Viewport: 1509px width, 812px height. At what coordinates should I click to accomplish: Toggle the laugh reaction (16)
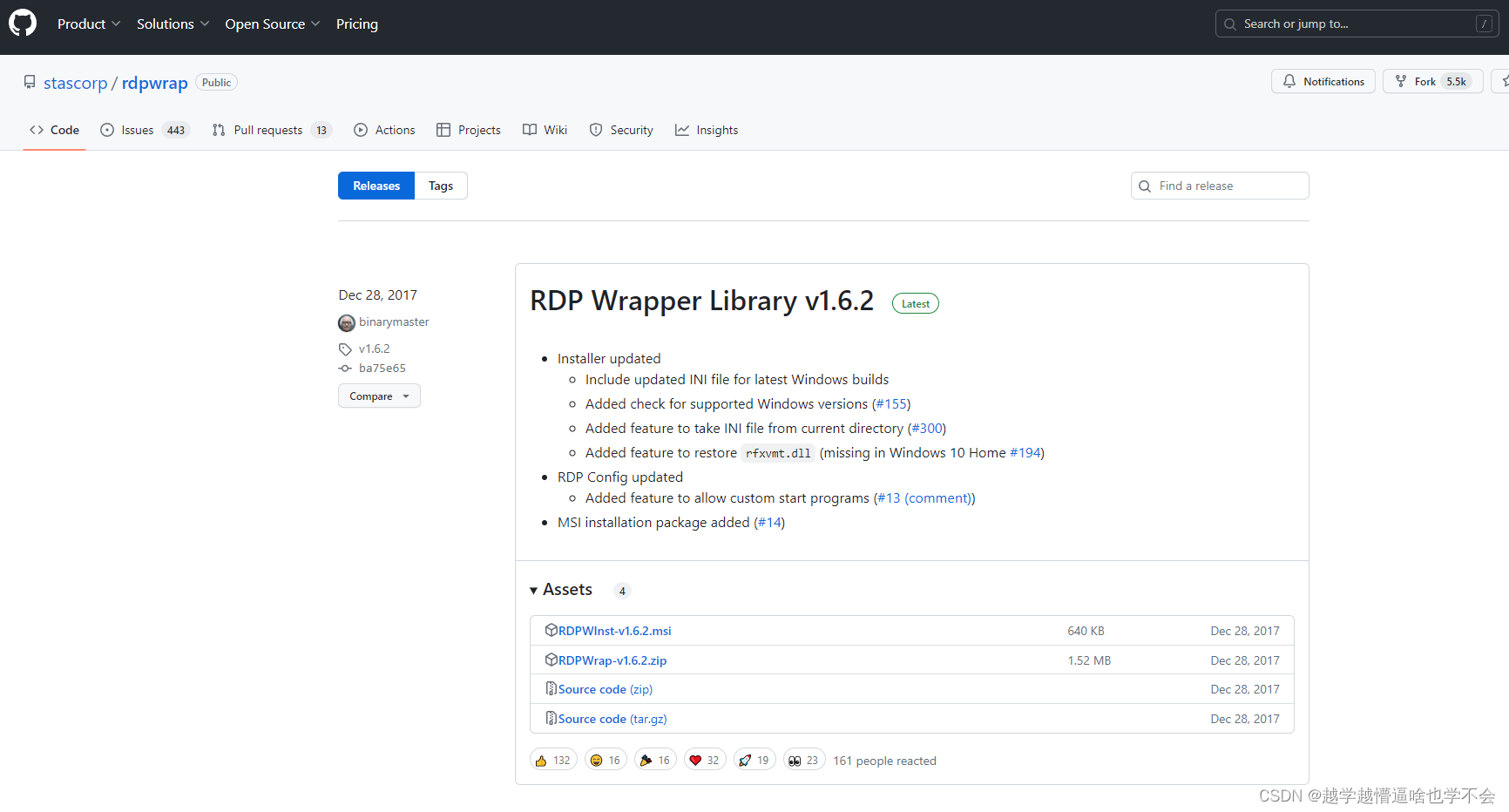click(606, 761)
